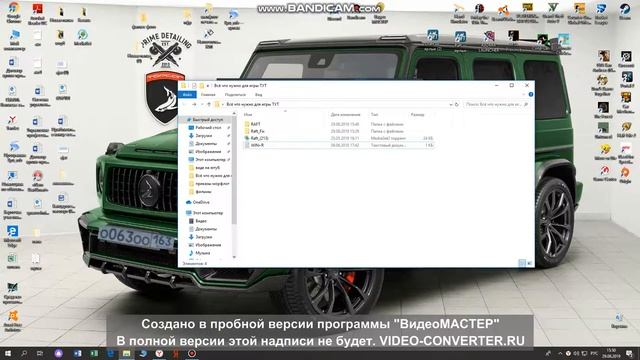Open the address bar history dropdown
640x360 pixels.
[451, 104]
